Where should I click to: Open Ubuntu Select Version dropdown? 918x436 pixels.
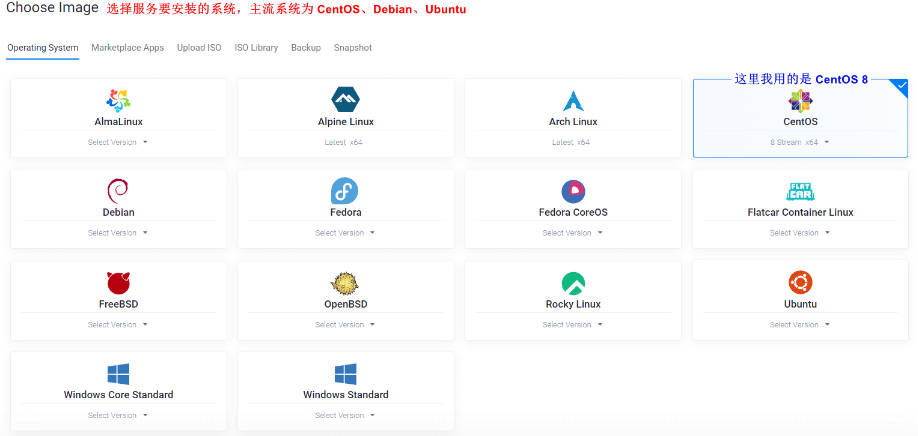pos(800,325)
